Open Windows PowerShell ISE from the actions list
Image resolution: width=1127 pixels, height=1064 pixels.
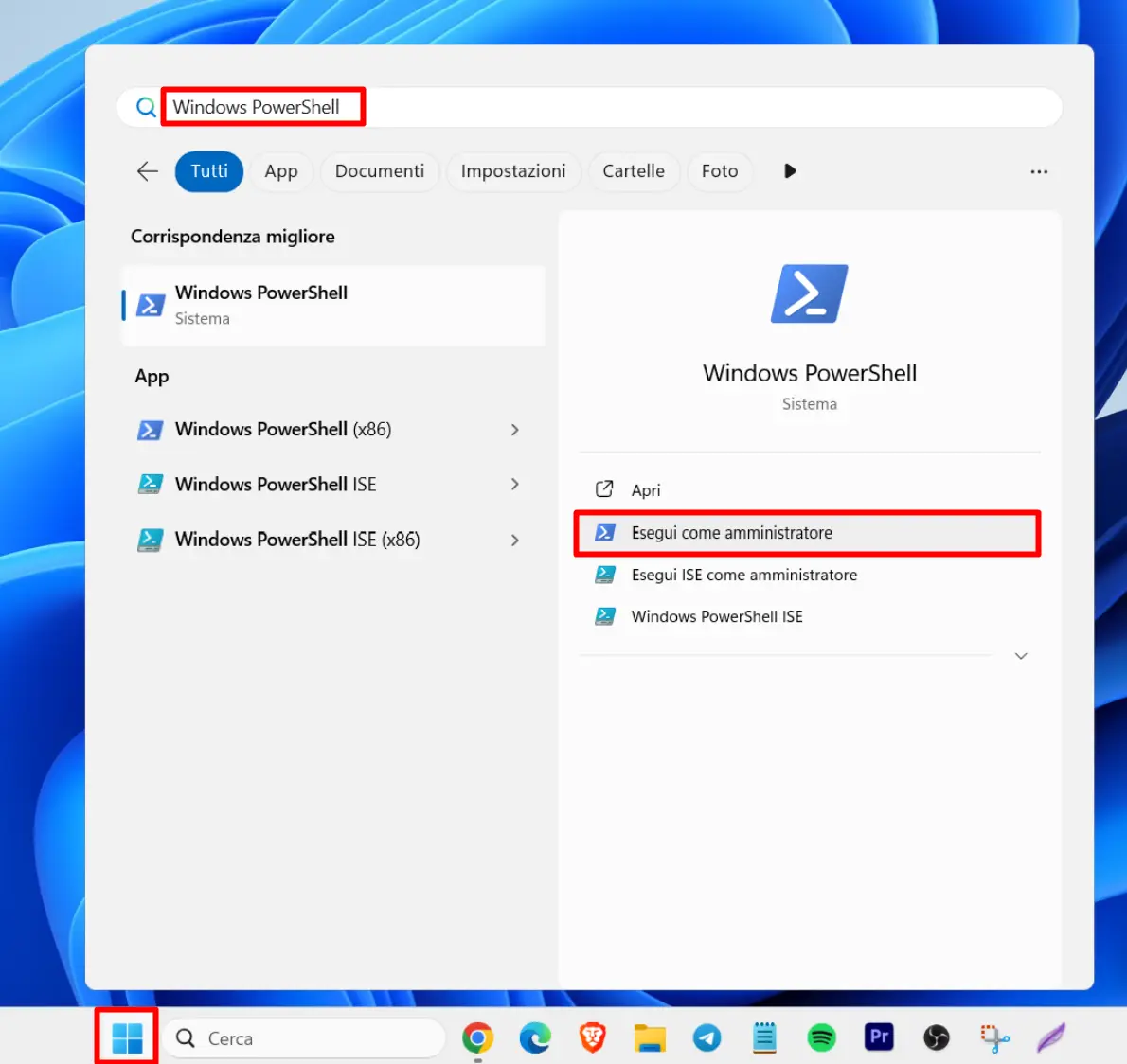pos(810,616)
